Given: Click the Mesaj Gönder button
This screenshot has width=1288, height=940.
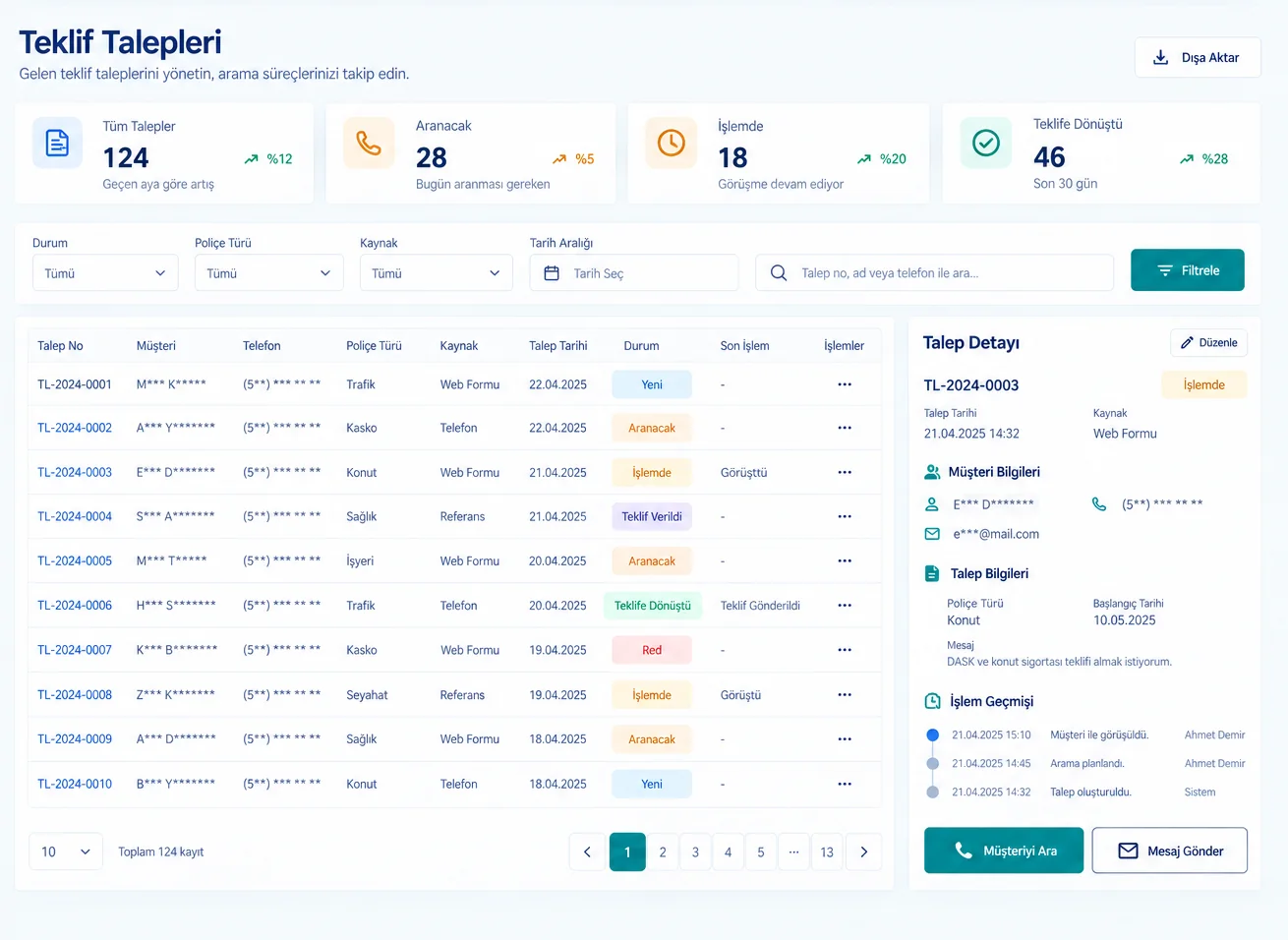Looking at the screenshot, I should (1170, 851).
